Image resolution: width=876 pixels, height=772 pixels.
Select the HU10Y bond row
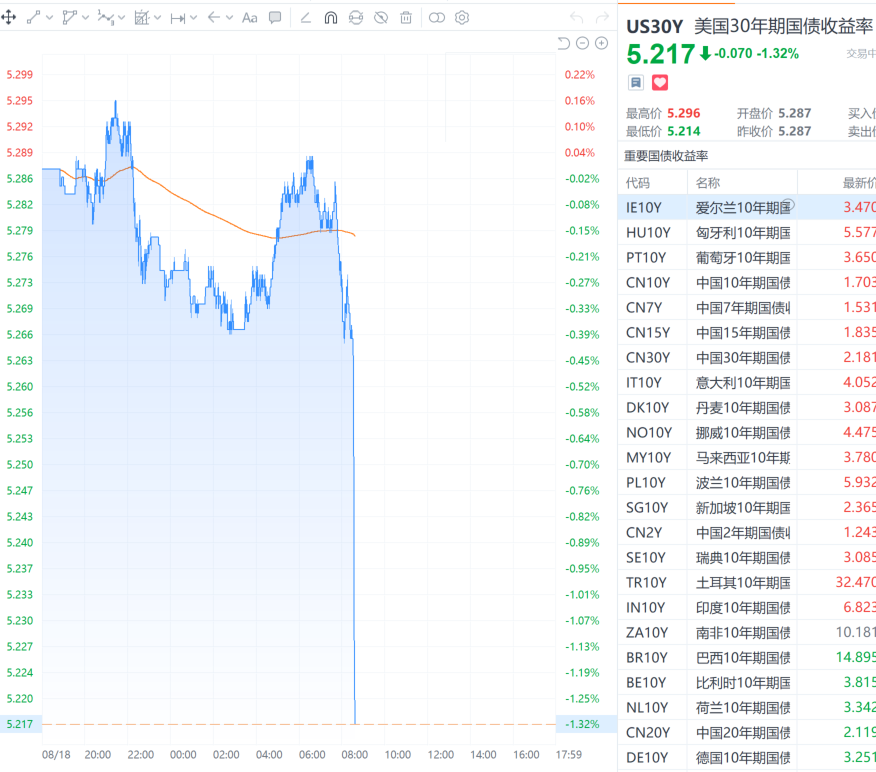[x=747, y=232]
